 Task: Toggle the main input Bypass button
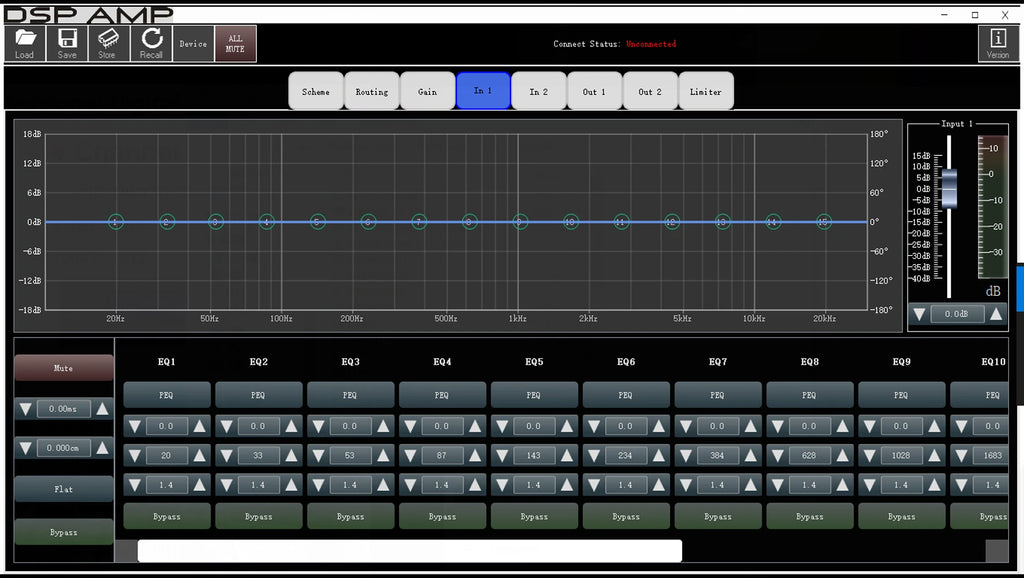(63, 532)
